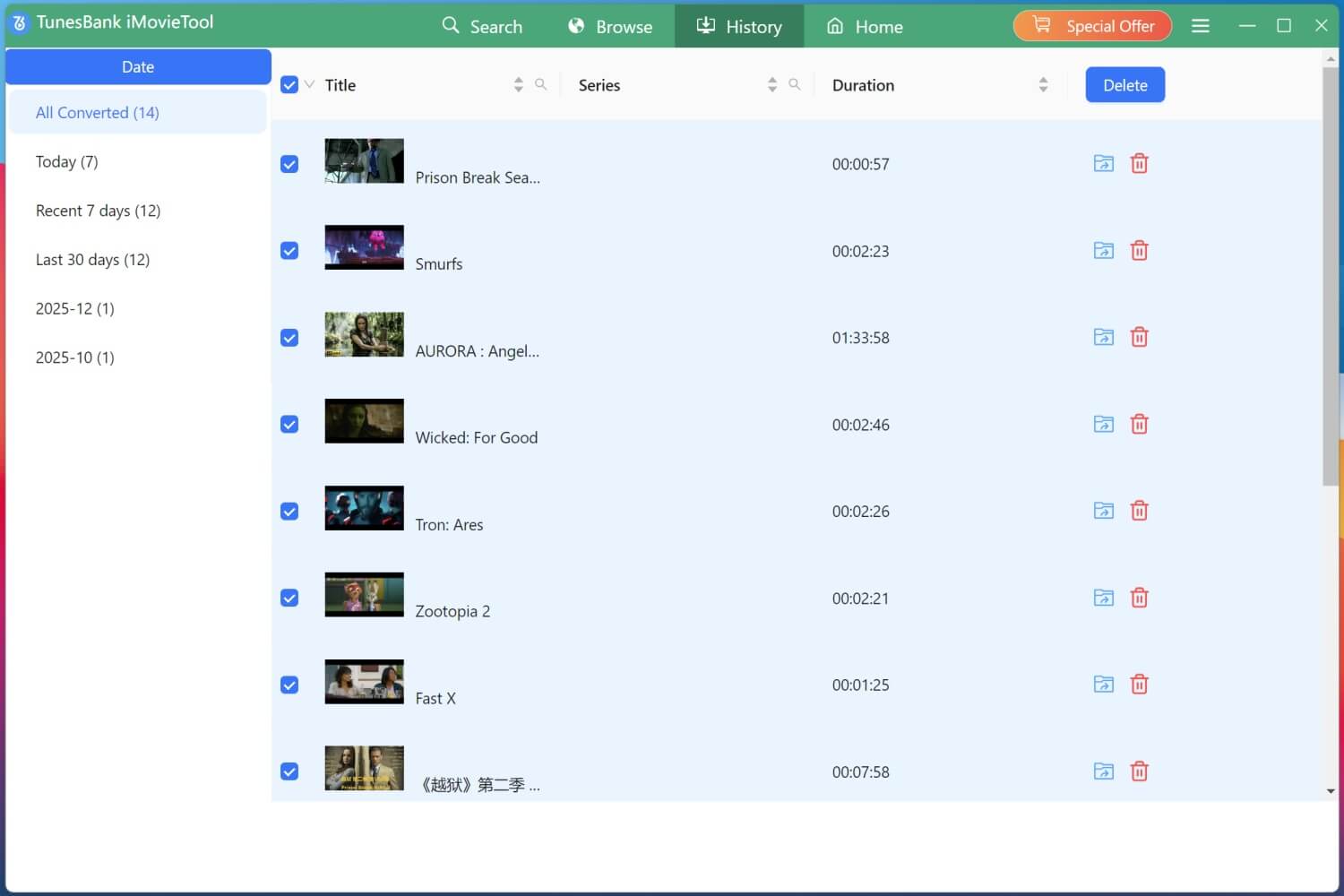Delete Fast X using its trash icon
Viewport: 1344px width, 896px height.
[1139, 684]
